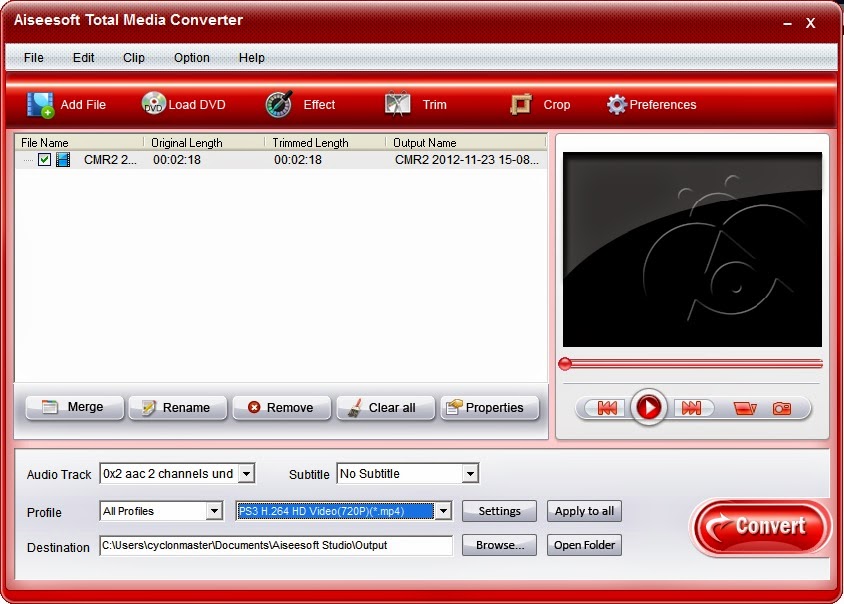Click the film strip icon beside CMR2 file
This screenshot has height=604, width=844.
tap(63, 159)
